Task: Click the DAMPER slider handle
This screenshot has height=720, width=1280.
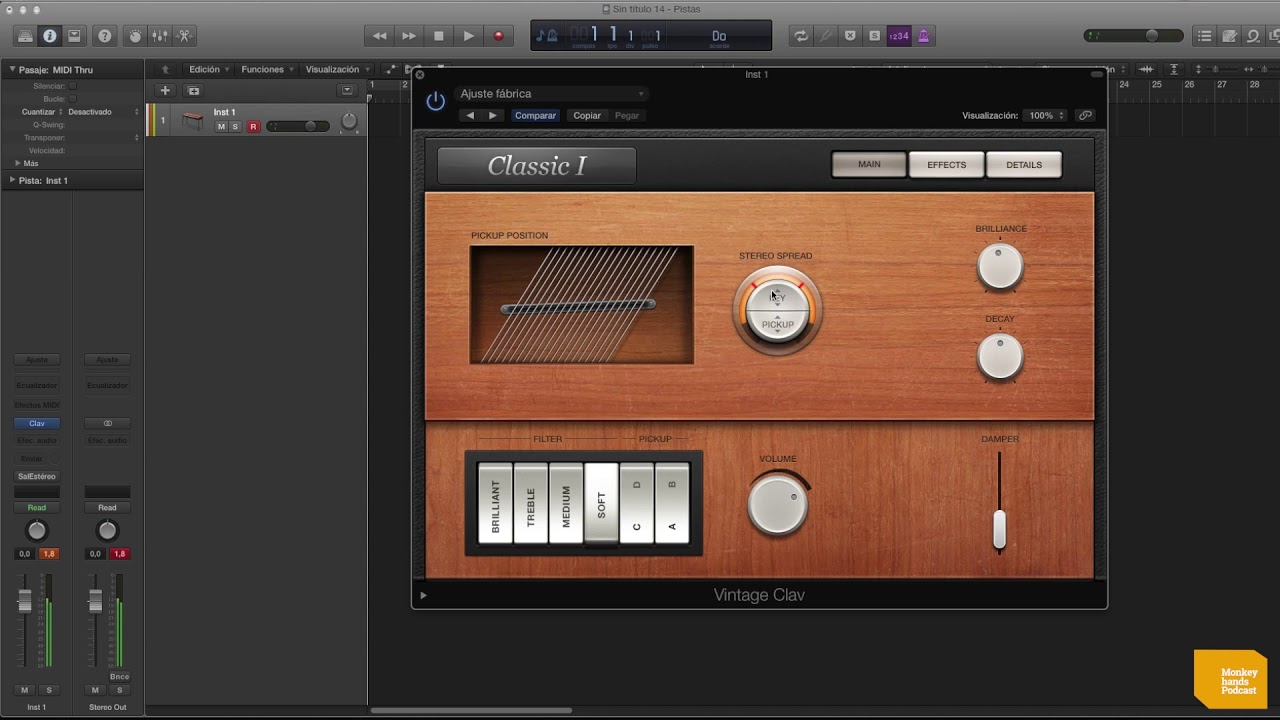Action: click(x=999, y=530)
